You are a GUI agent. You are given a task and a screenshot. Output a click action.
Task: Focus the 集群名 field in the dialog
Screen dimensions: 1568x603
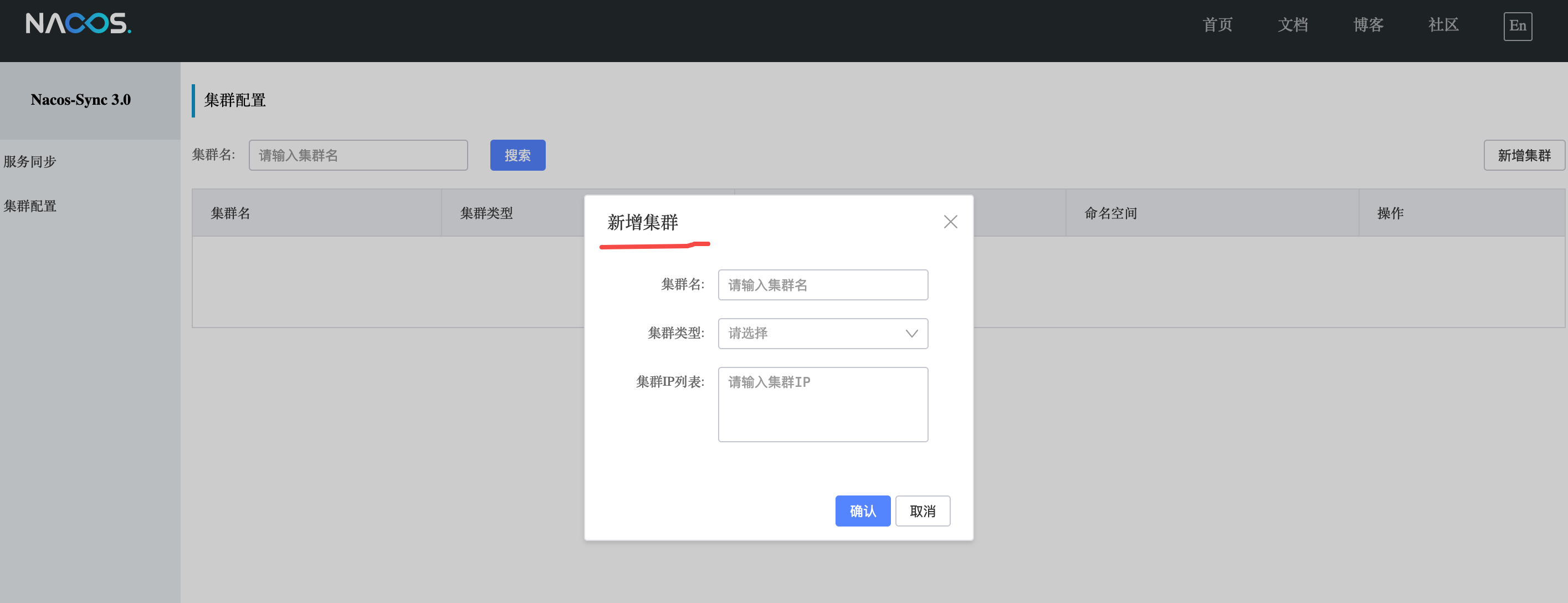[822, 284]
